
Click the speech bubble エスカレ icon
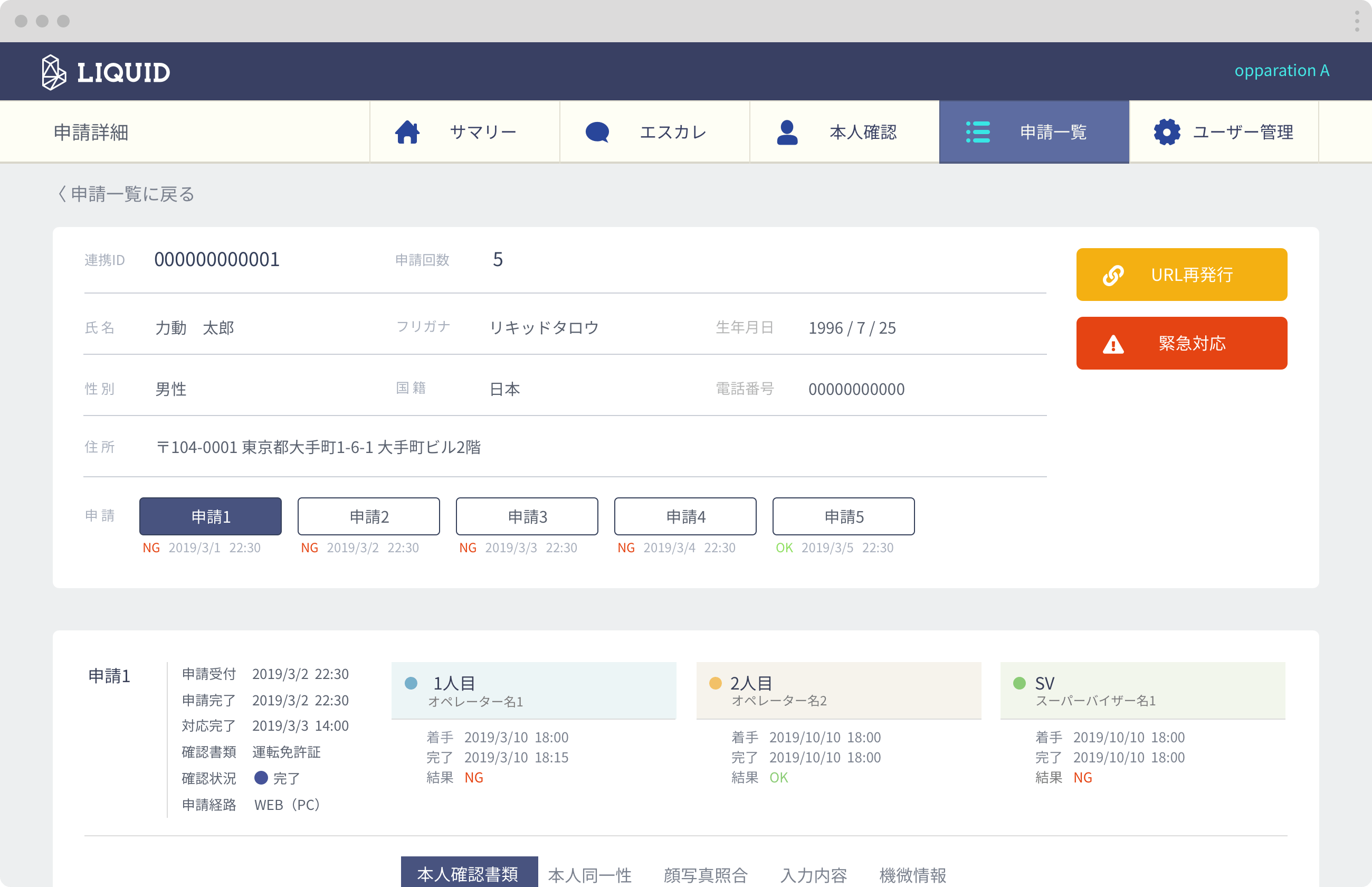(597, 132)
